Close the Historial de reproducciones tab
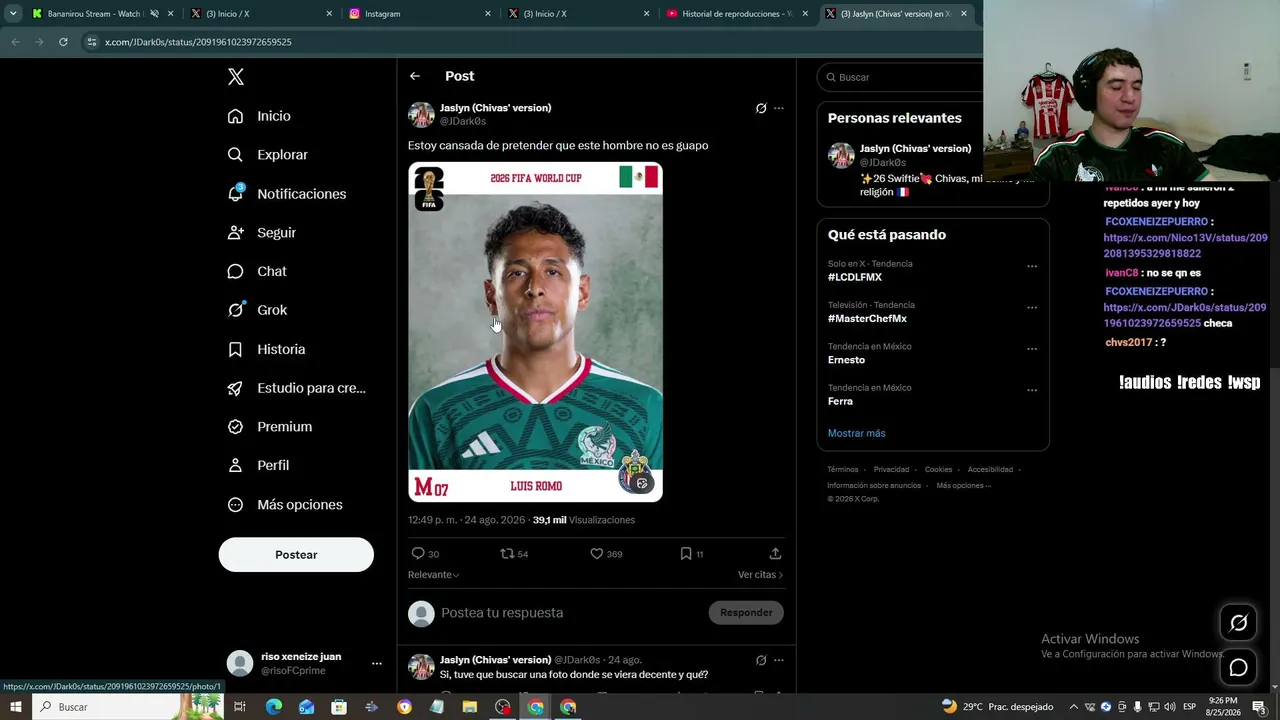 (805, 14)
